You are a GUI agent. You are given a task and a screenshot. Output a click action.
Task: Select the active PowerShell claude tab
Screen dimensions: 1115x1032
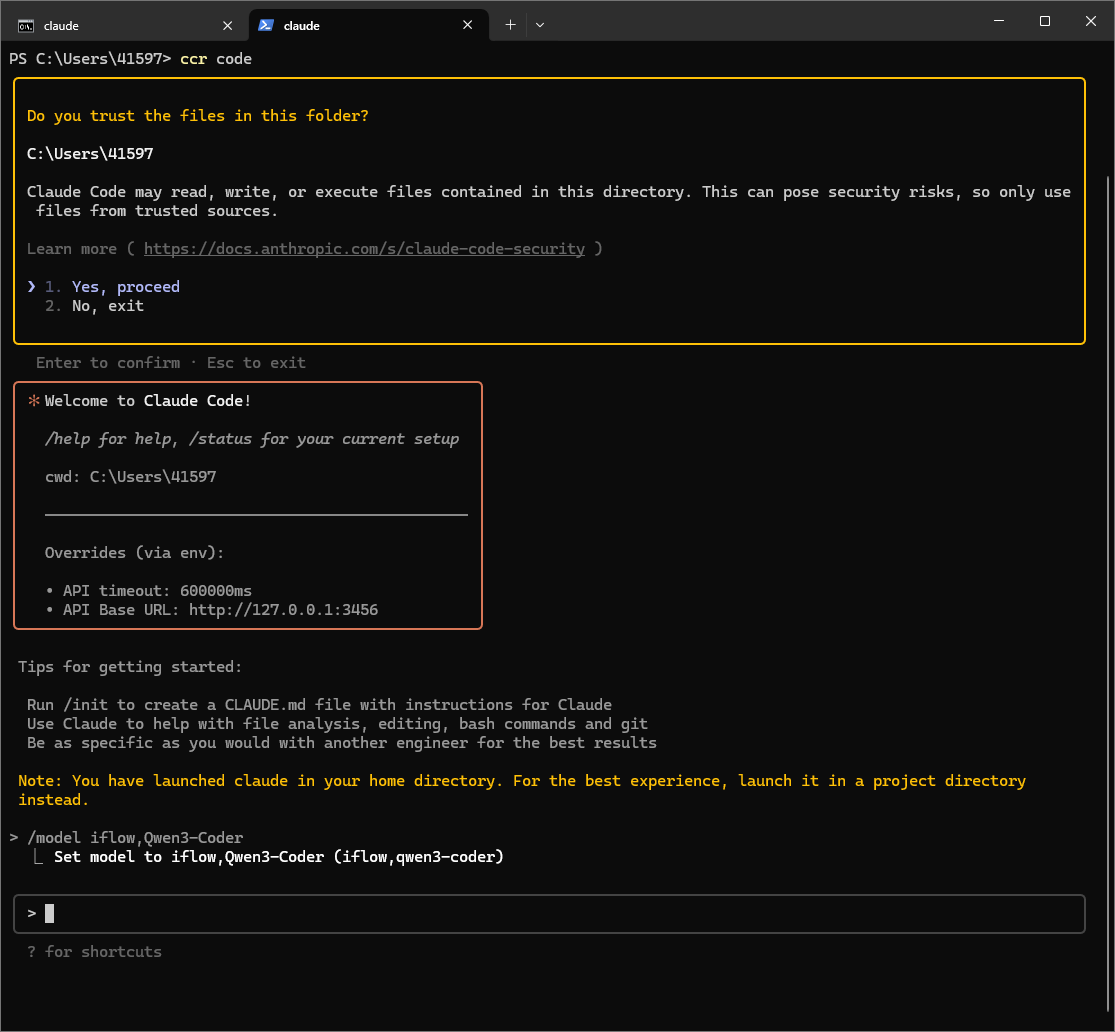[x=368, y=26]
